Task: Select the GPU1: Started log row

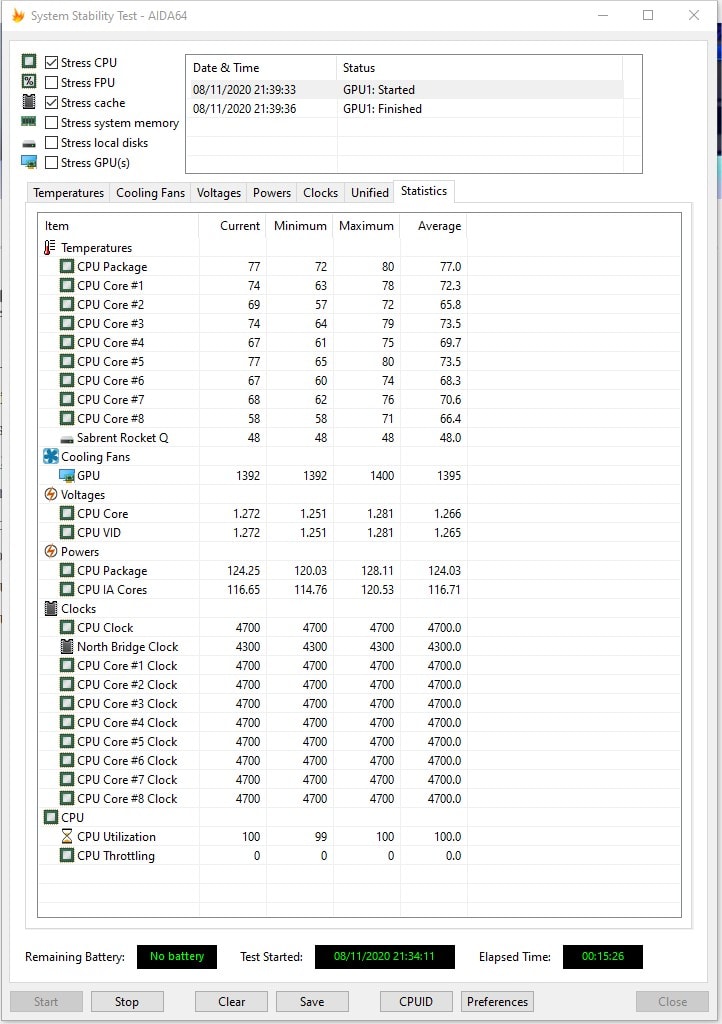Action: 380,90
